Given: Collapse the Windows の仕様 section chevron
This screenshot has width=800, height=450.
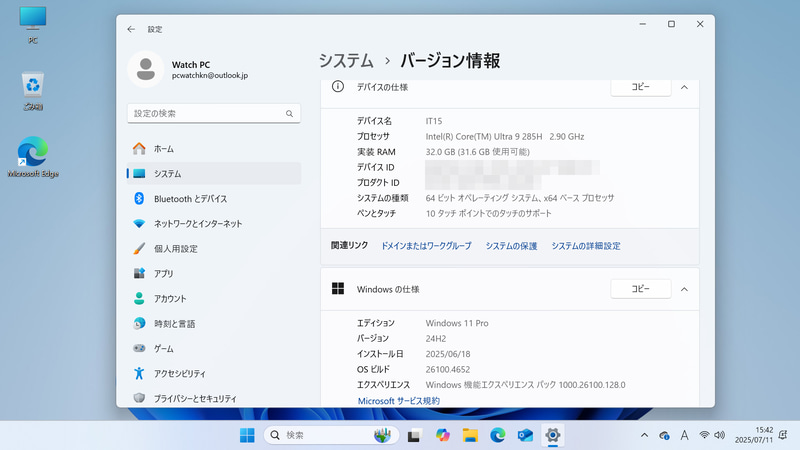Looking at the screenshot, I should click(684, 289).
